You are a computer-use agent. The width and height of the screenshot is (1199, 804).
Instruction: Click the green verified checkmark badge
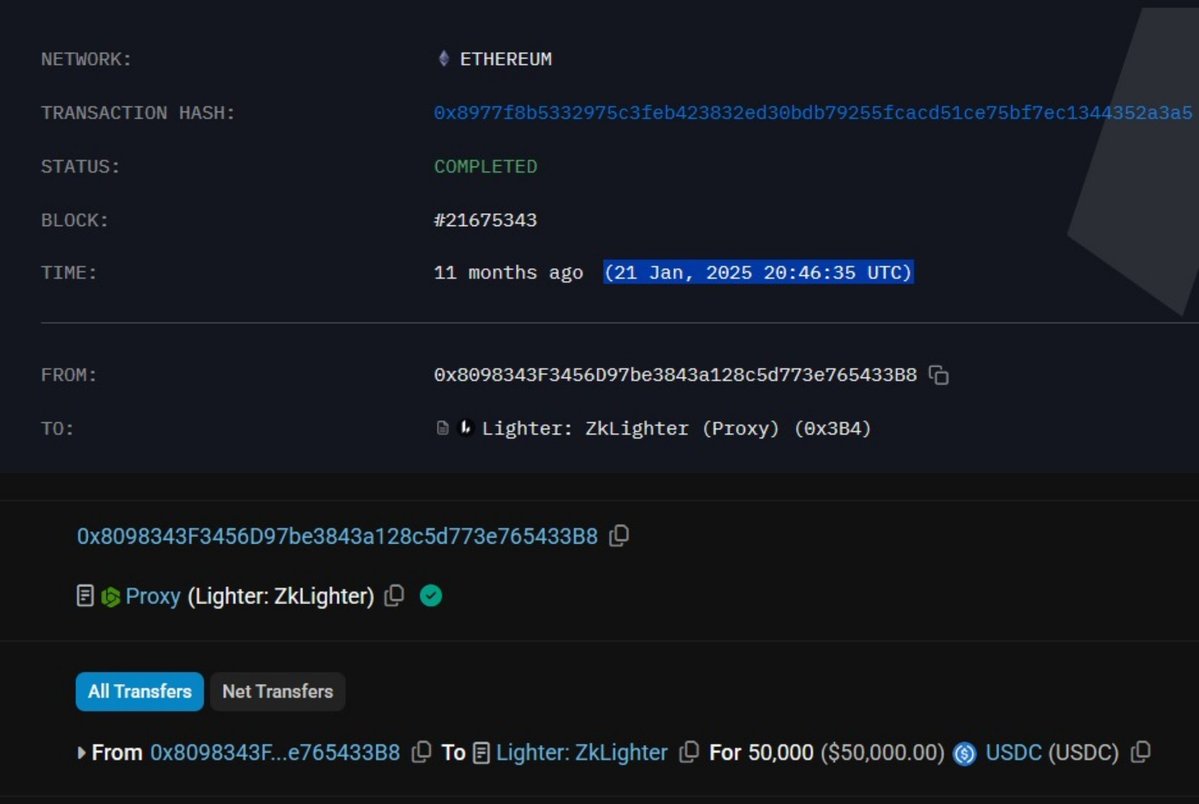(x=431, y=595)
